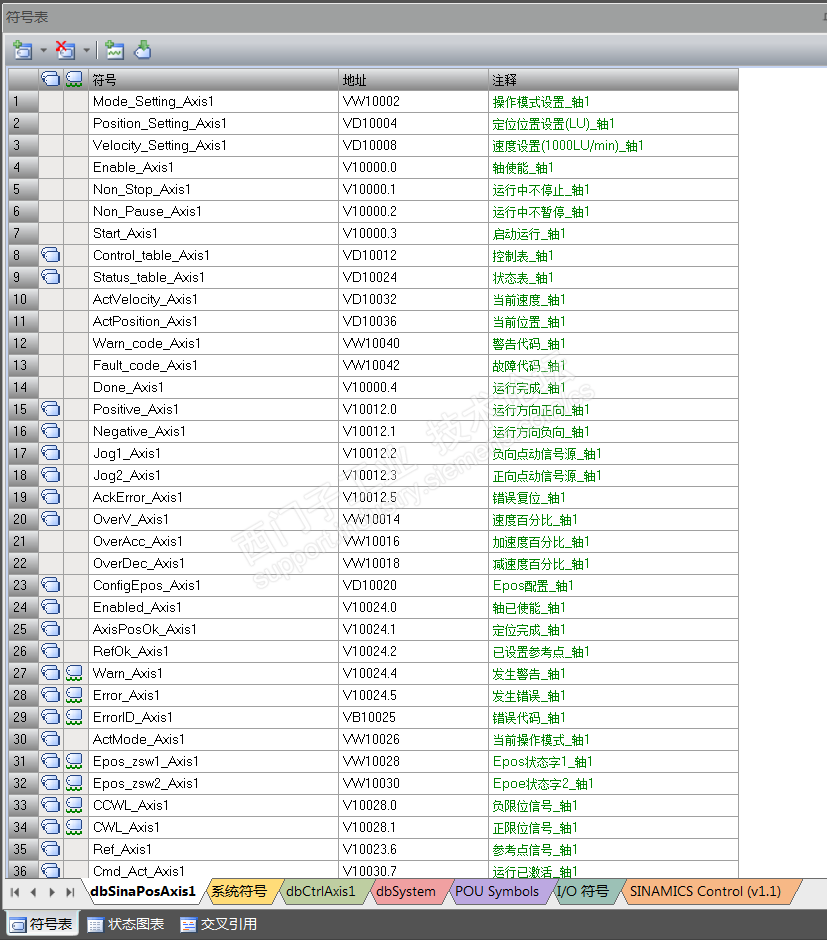Screen dimensions: 827x940
Task: Open the 交叉引用 panel
Action: pyautogui.click(x=219, y=924)
